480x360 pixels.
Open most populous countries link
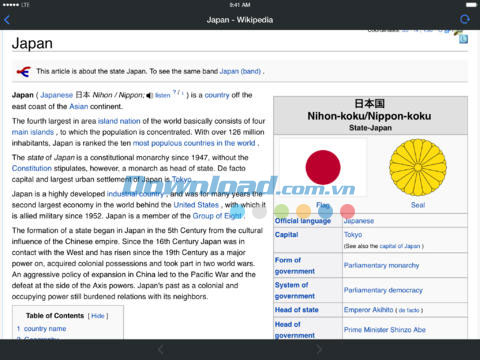(x=194, y=143)
